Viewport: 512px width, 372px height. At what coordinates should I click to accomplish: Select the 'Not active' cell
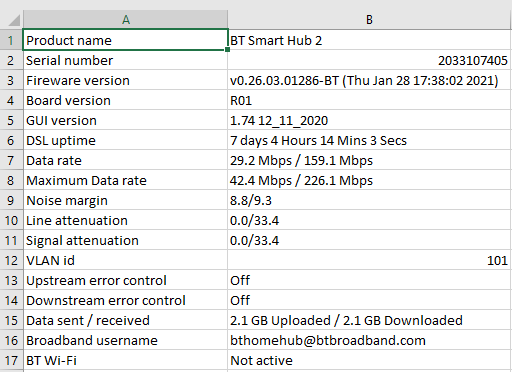pyautogui.click(x=370, y=360)
